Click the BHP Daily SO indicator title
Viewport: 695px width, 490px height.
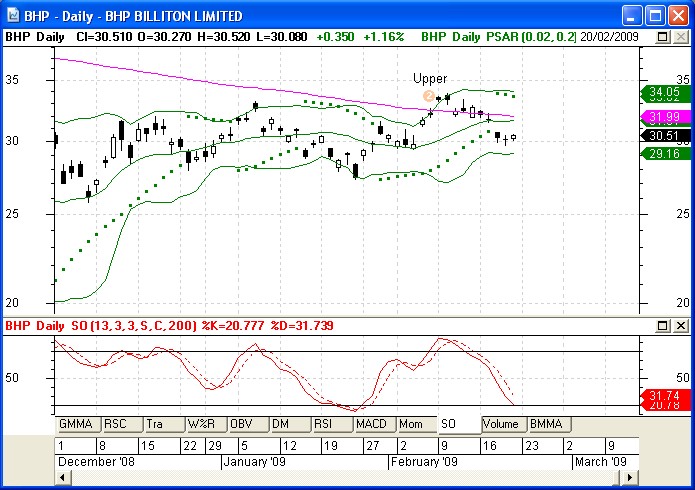pyautogui.click(x=101, y=326)
